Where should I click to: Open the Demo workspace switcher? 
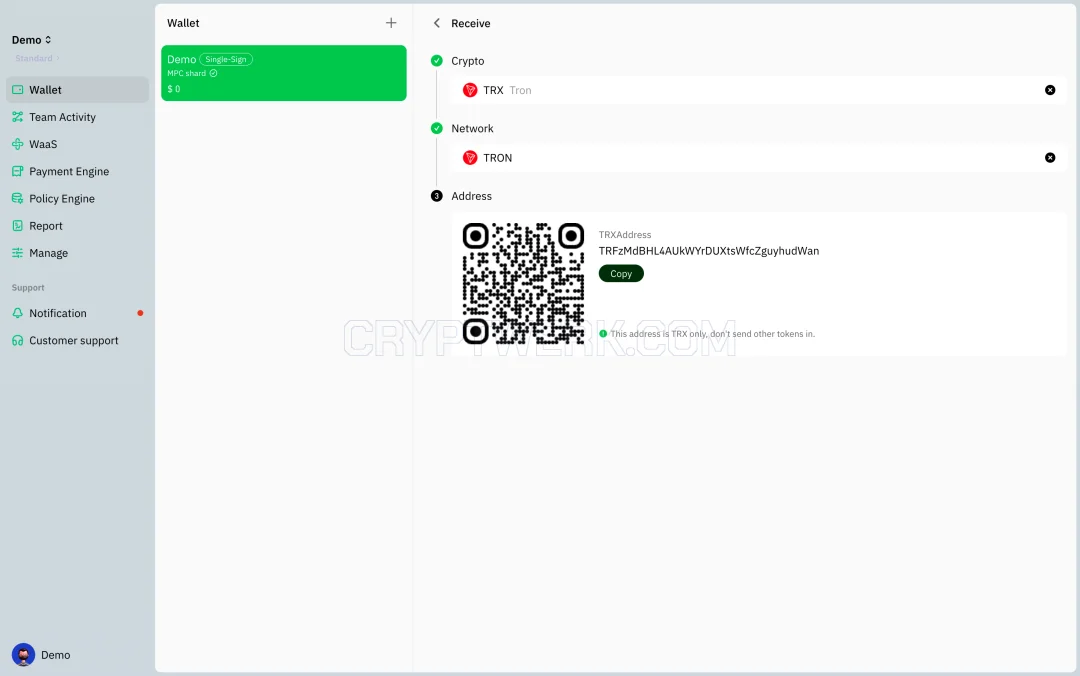32,40
